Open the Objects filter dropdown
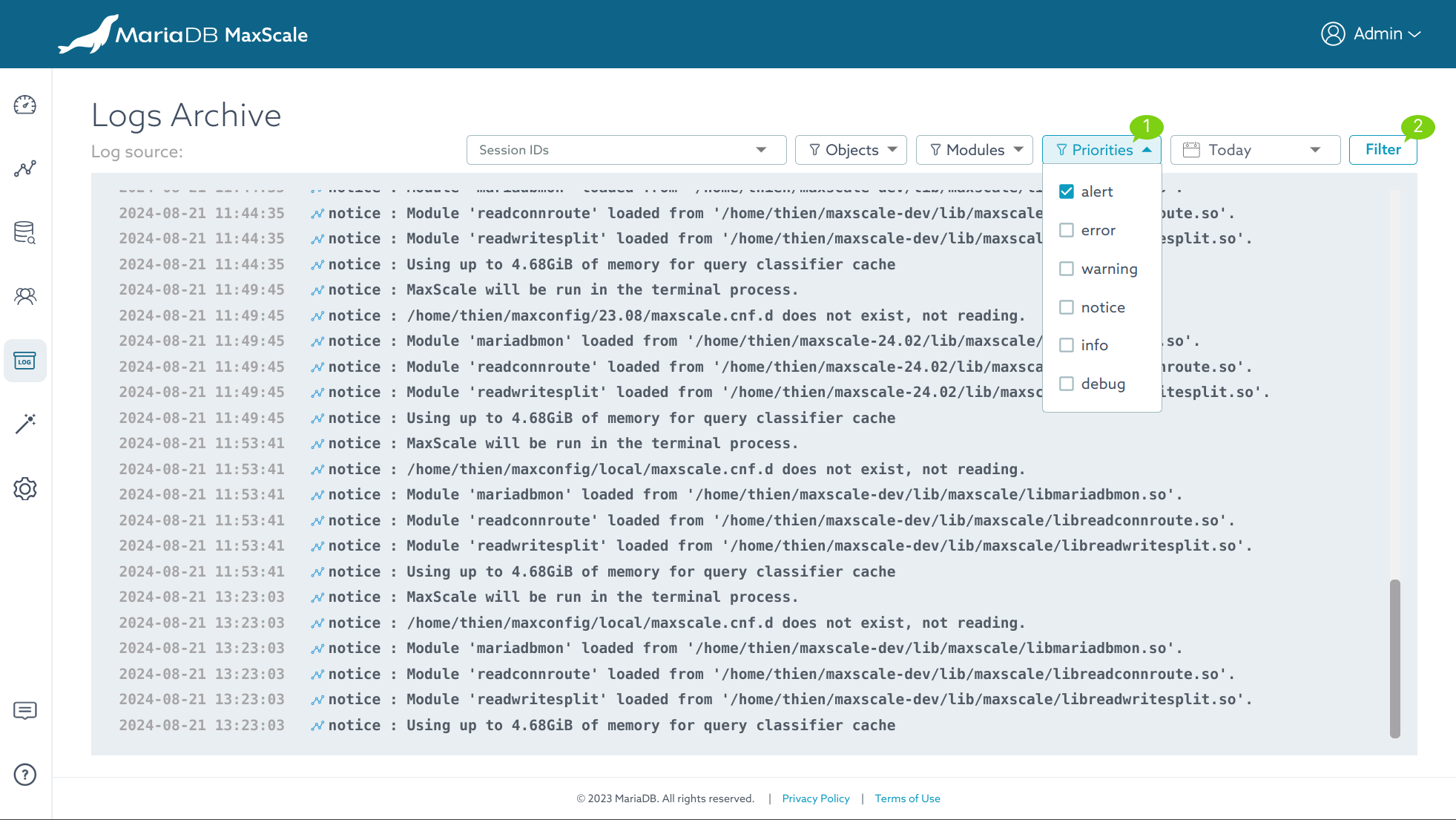1456x820 pixels. 851,150
